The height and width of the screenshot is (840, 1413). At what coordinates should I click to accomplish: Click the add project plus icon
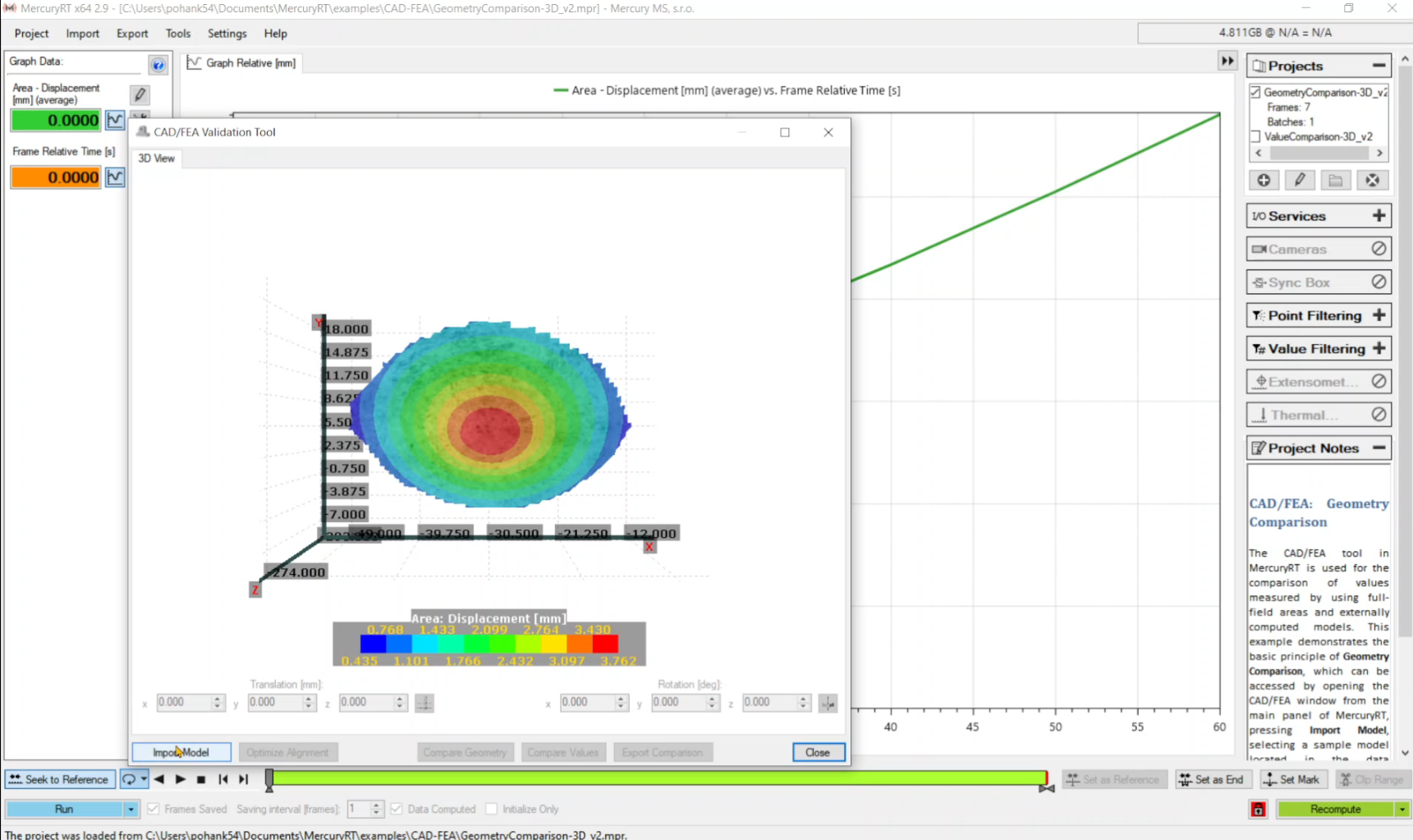[x=1264, y=181]
